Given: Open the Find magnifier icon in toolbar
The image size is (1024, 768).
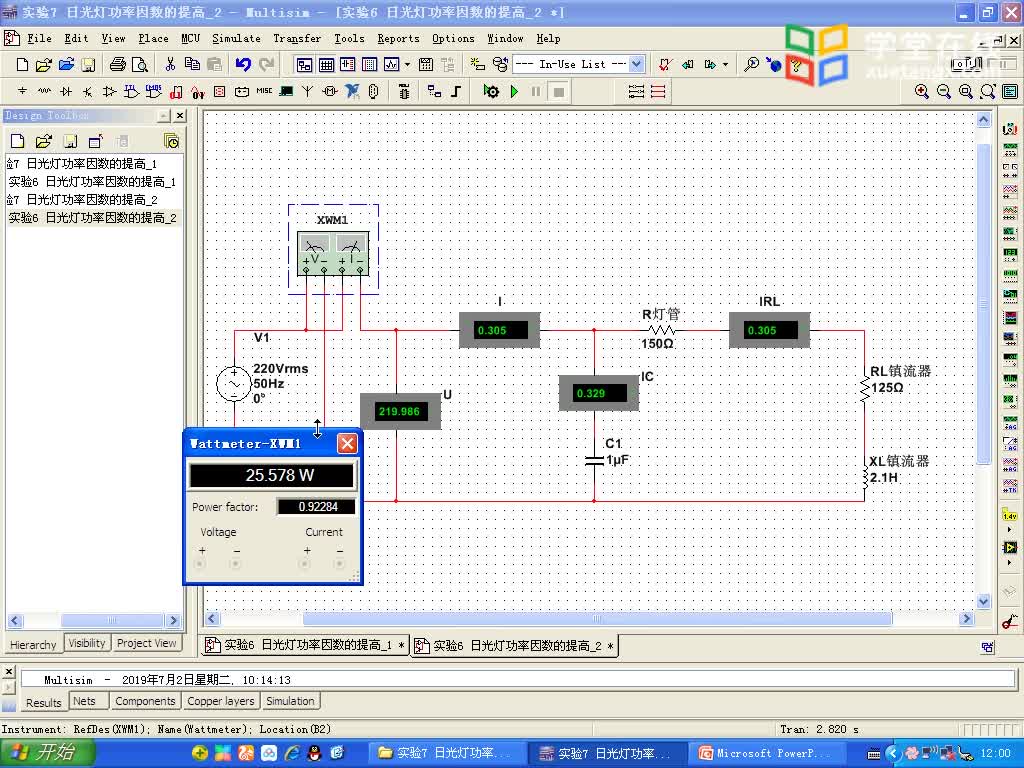Looking at the screenshot, I should click(x=752, y=64).
